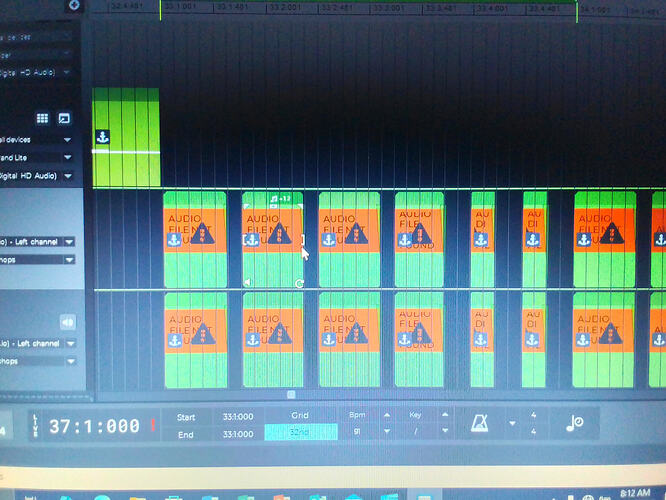Click the anchor icon on the fifth narrow lower-track clip

pyautogui.click(x=480, y=339)
